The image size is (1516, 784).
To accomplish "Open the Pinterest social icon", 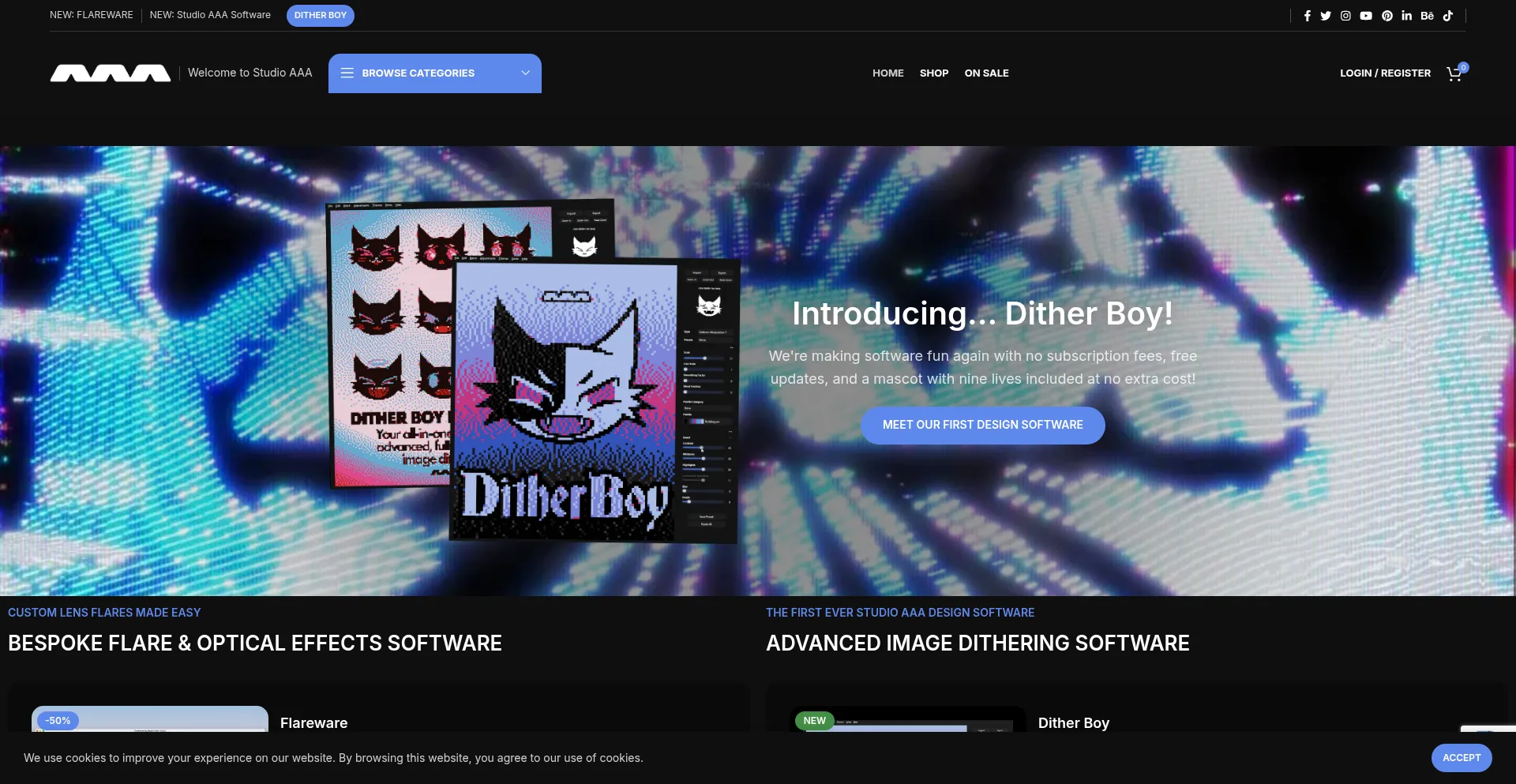I will click(x=1387, y=16).
